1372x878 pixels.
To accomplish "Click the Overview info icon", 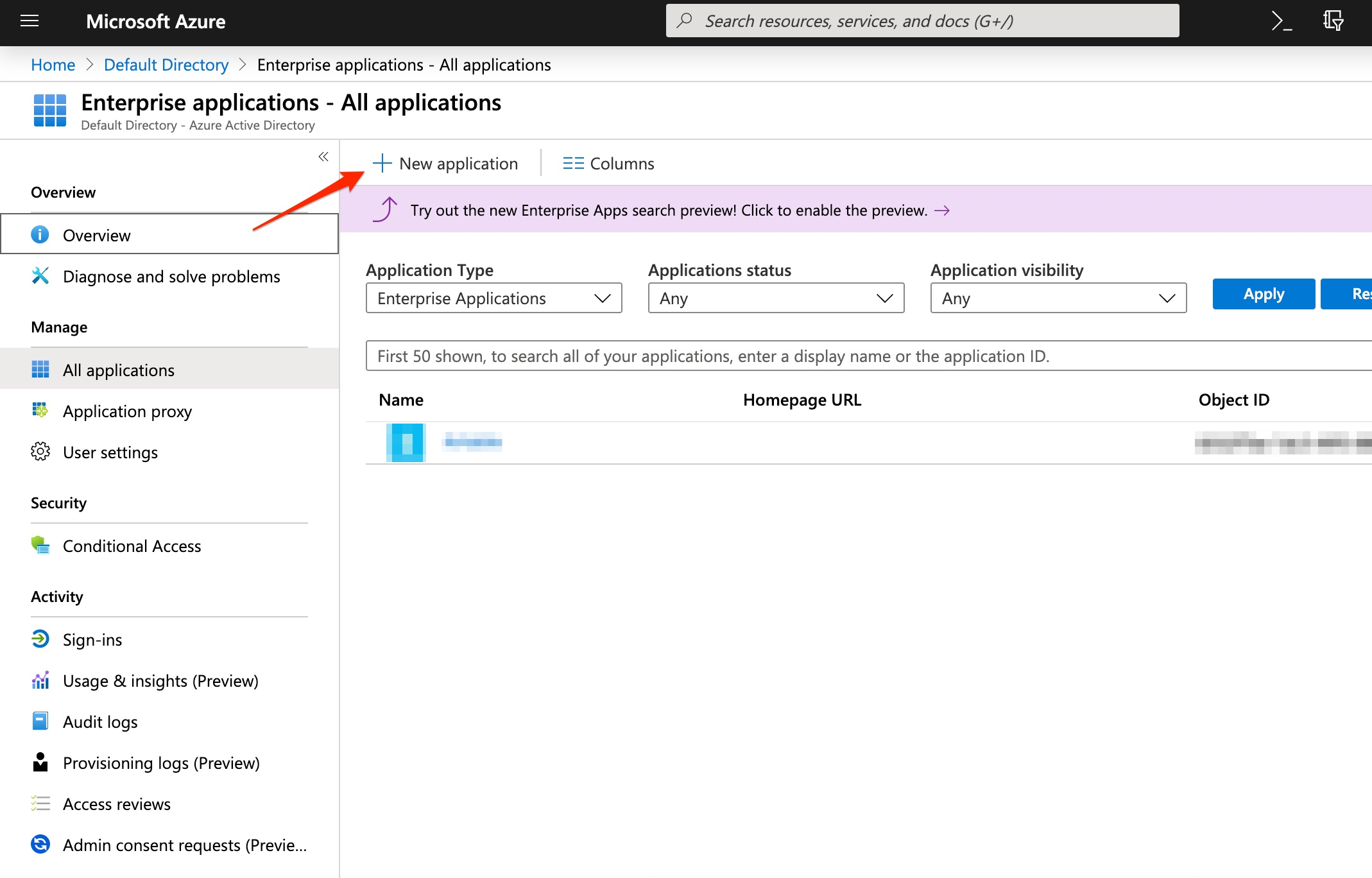I will pyautogui.click(x=40, y=235).
